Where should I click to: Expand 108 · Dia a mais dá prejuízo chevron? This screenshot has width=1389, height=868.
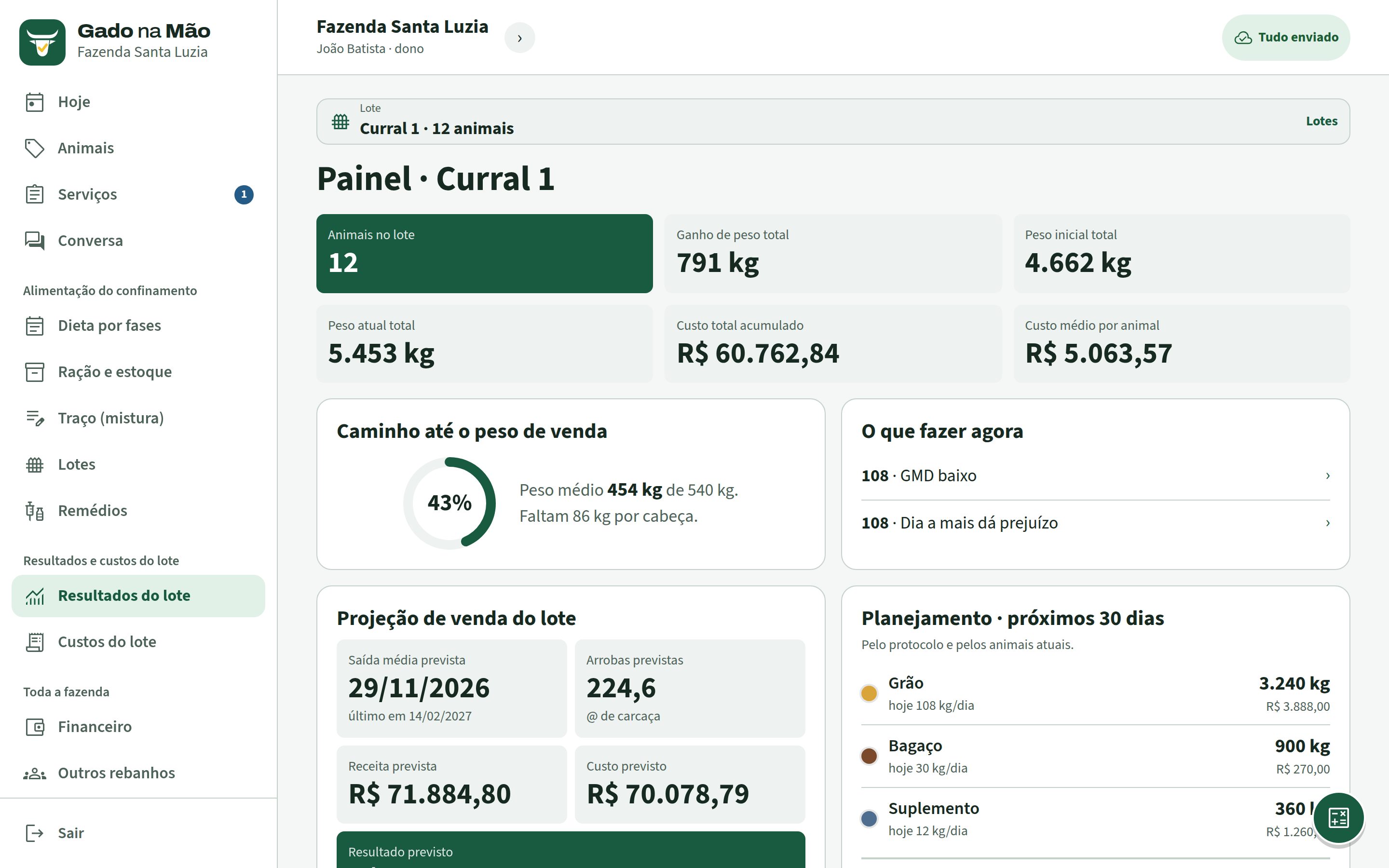(x=1328, y=523)
